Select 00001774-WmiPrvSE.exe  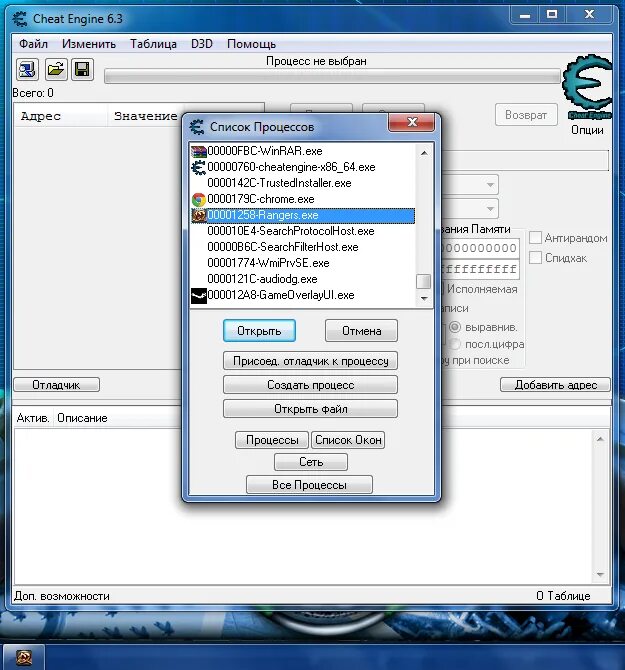pos(302,263)
